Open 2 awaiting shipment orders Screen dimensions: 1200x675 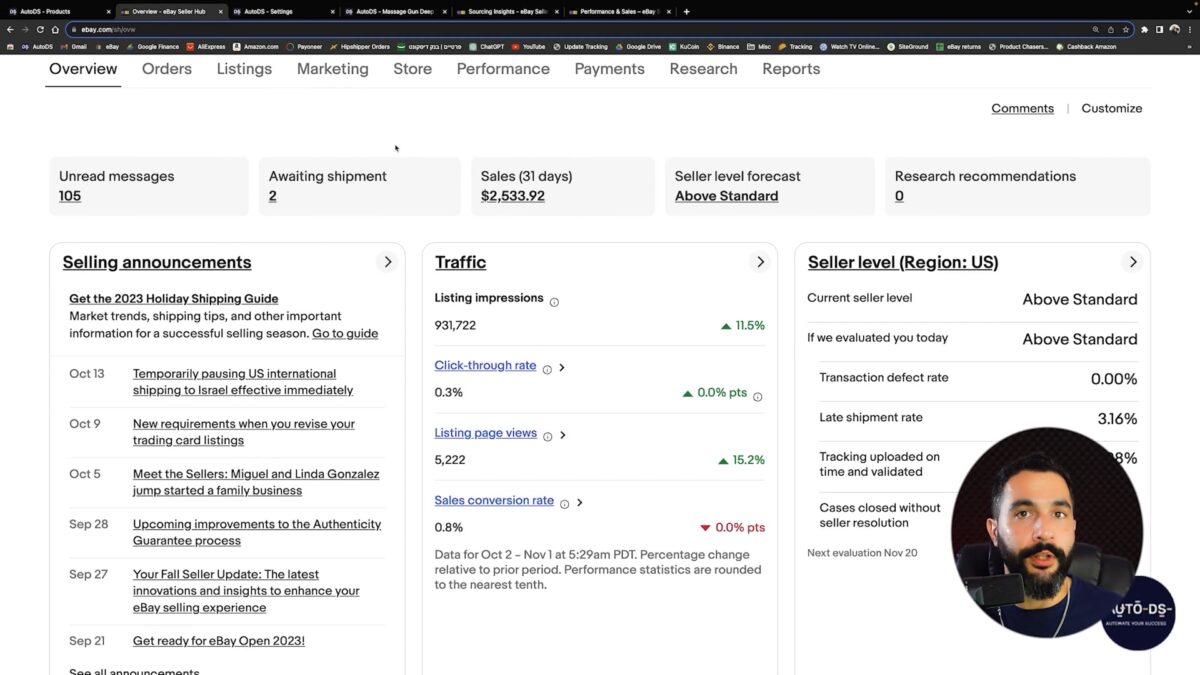tap(273, 196)
